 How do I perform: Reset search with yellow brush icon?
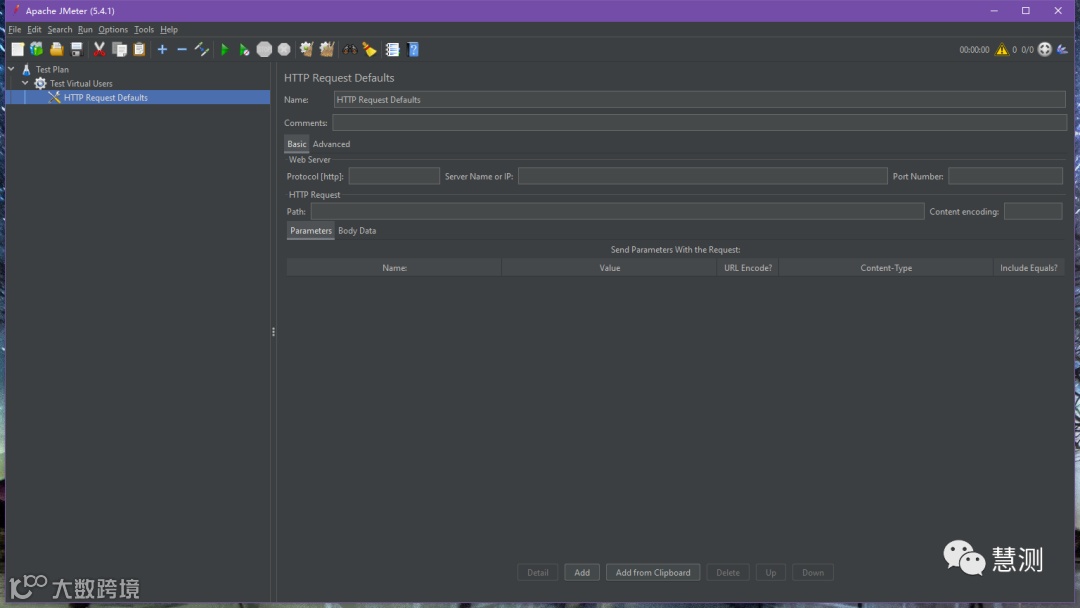[370, 49]
